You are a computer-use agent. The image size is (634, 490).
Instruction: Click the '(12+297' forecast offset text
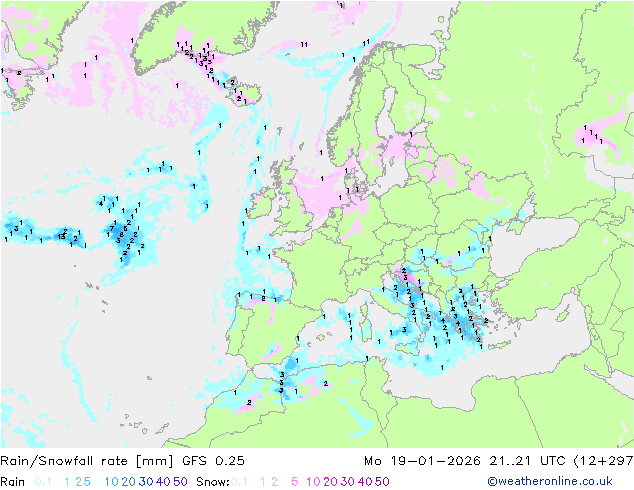tap(603, 460)
